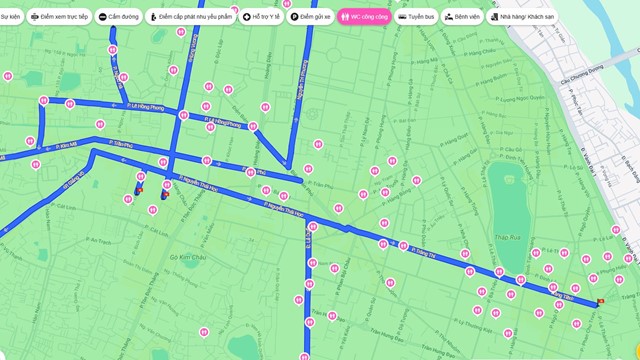Open the left red flag marker below Nguyễn Thái Học
The height and width of the screenshot is (360, 640).
(x=140, y=190)
